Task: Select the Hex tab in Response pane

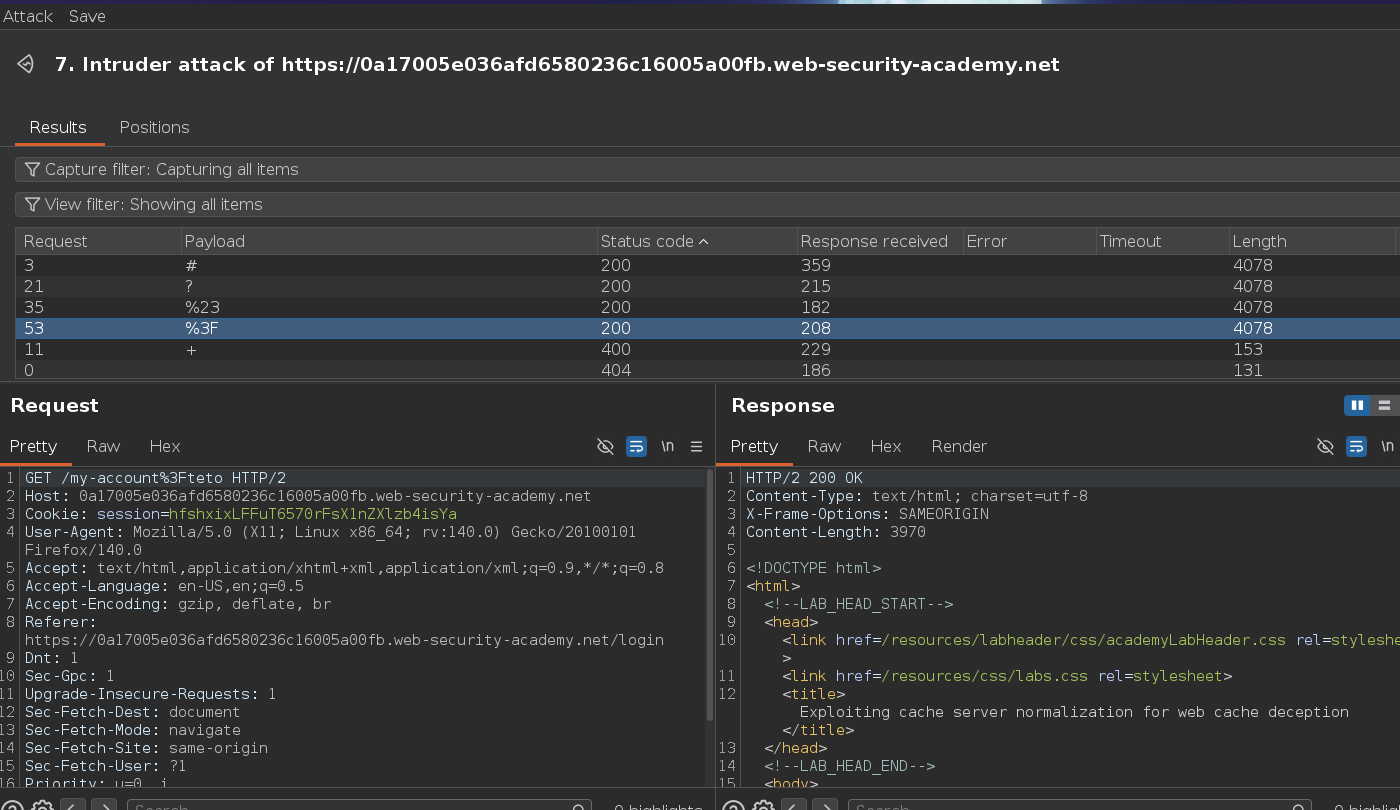Action: tap(886, 446)
